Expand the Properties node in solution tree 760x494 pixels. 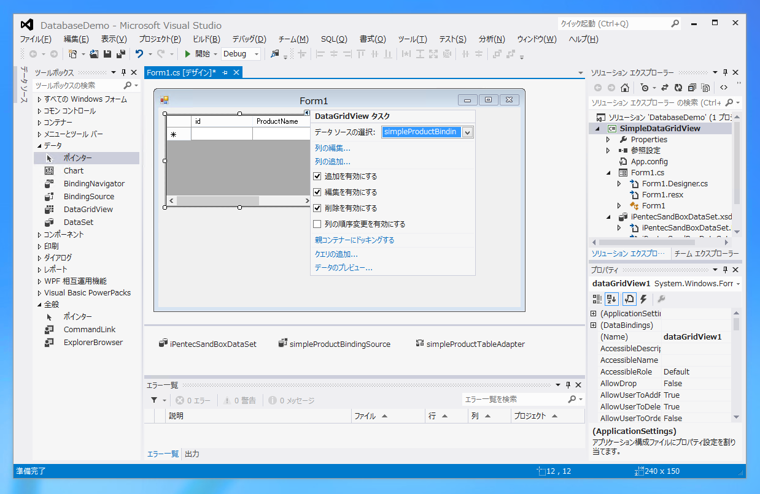tap(608, 140)
